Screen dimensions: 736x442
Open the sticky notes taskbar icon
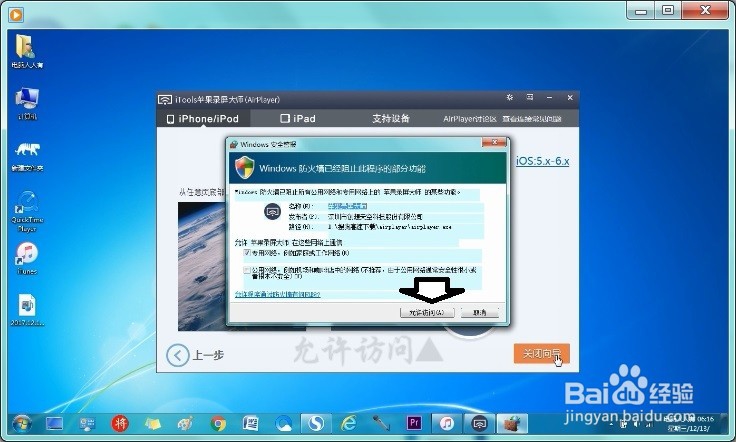pyautogui.click(x=153, y=424)
